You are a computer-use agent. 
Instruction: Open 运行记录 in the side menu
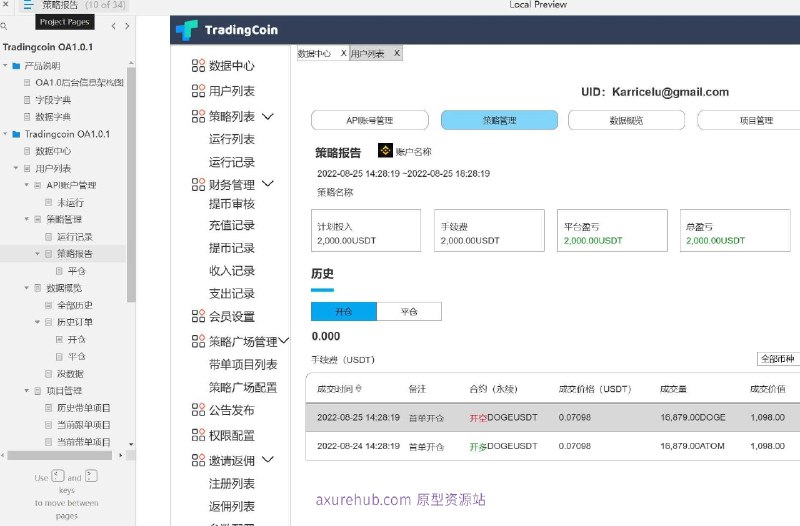232,162
